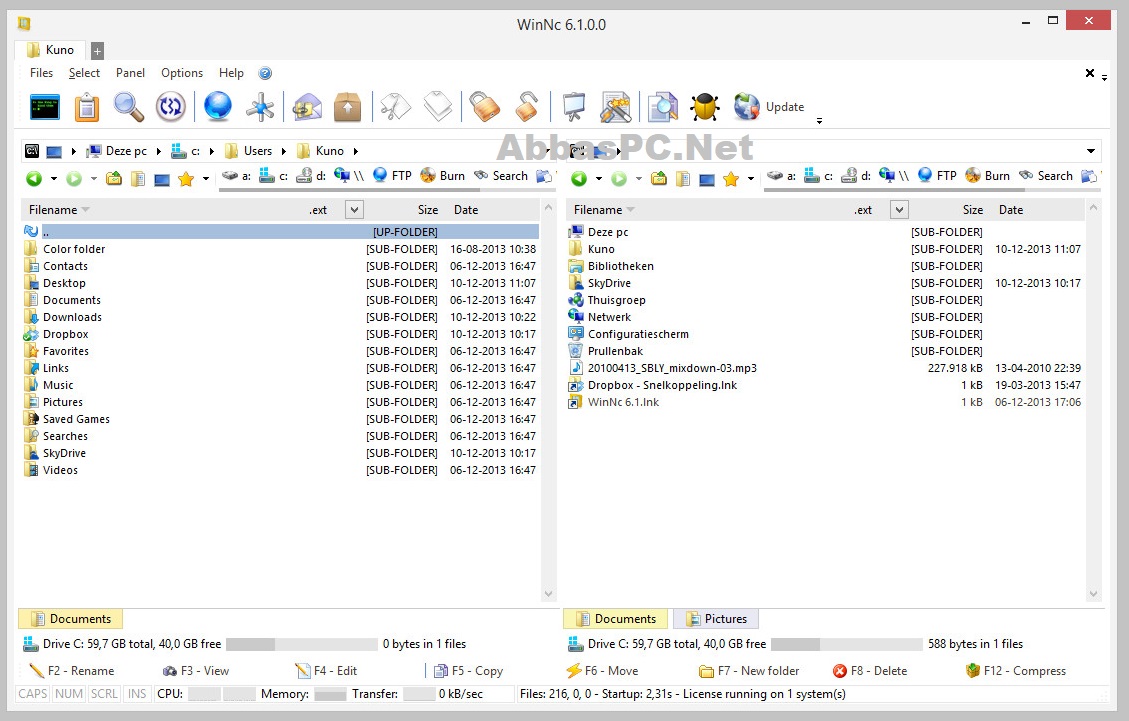The image size is (1129, 721).
Task: Open right panel favorites star icon
Action: tap(731, 179)
